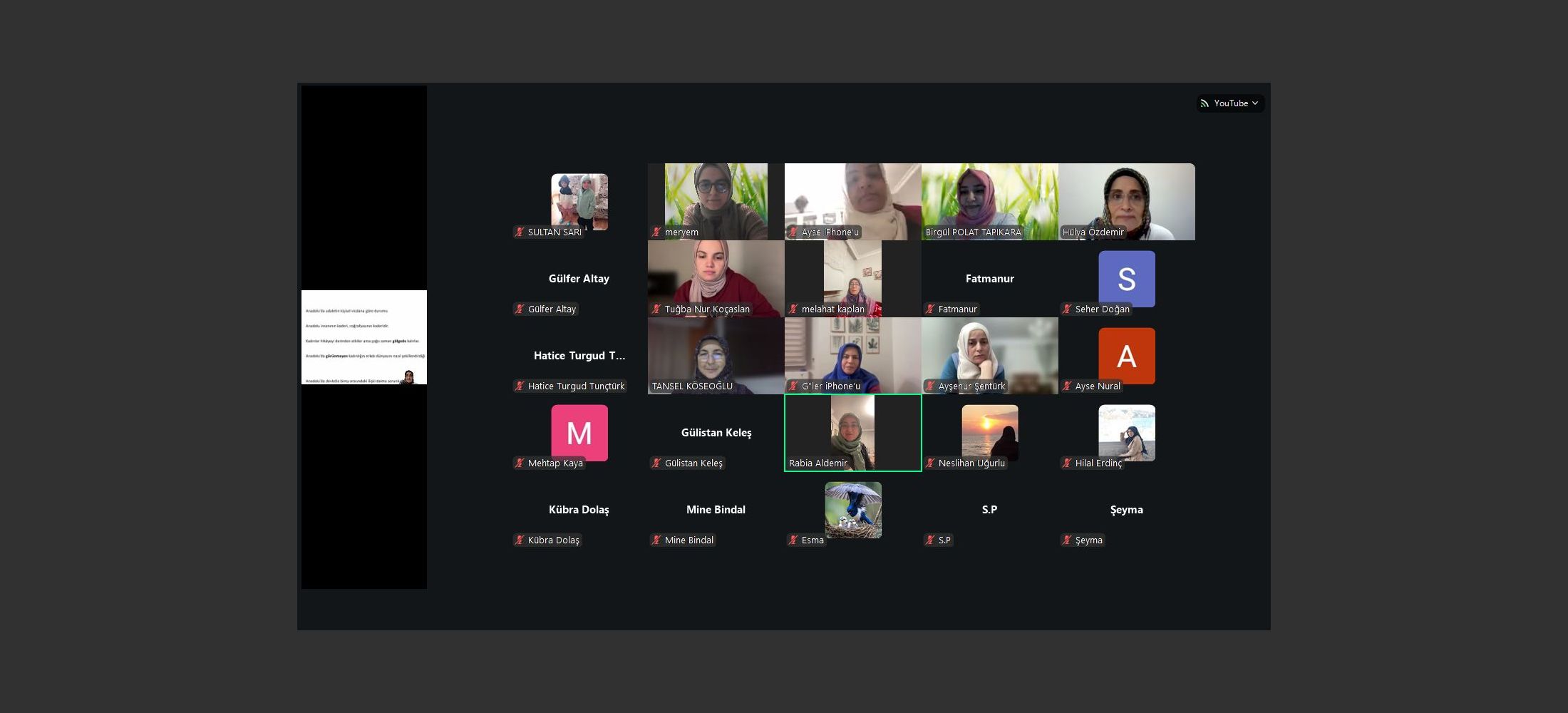This screenshot has height=713, width=1568.
Task: Select Rabia Aldemir's highlighted speaker video
Action: [x=852, y=431]
